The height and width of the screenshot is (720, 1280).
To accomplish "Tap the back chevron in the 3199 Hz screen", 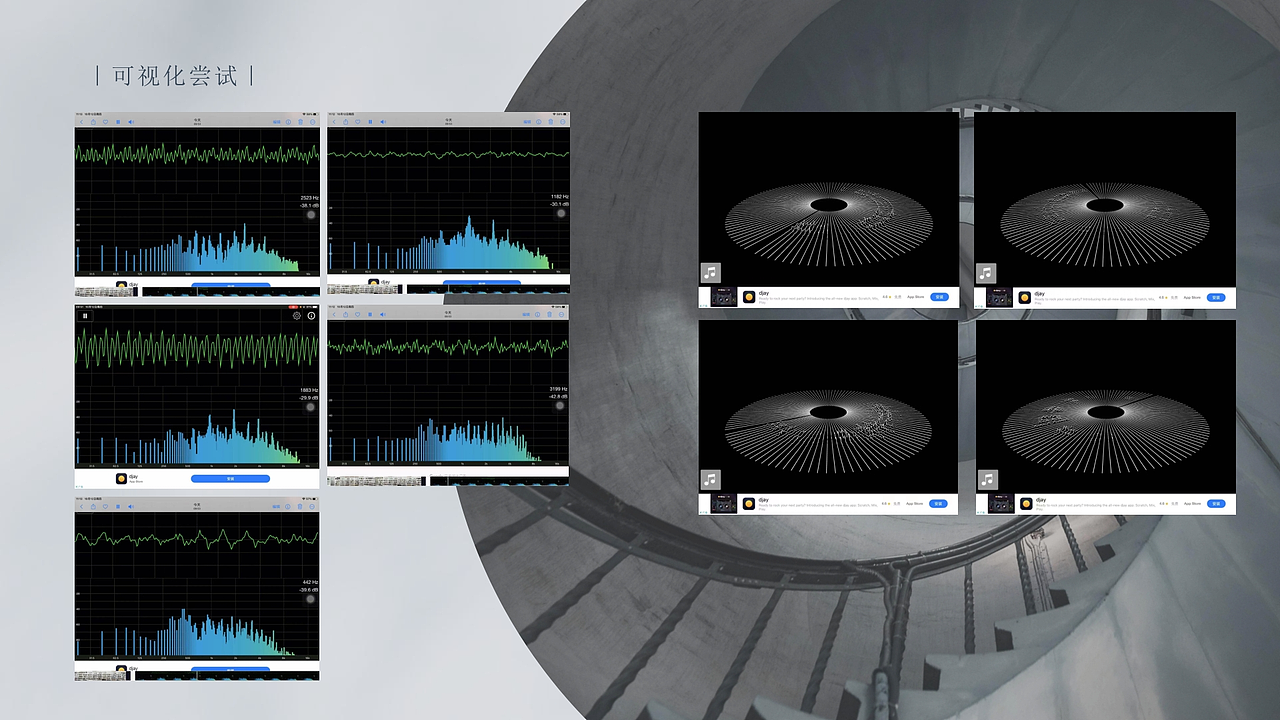I will tap(333, 314).
